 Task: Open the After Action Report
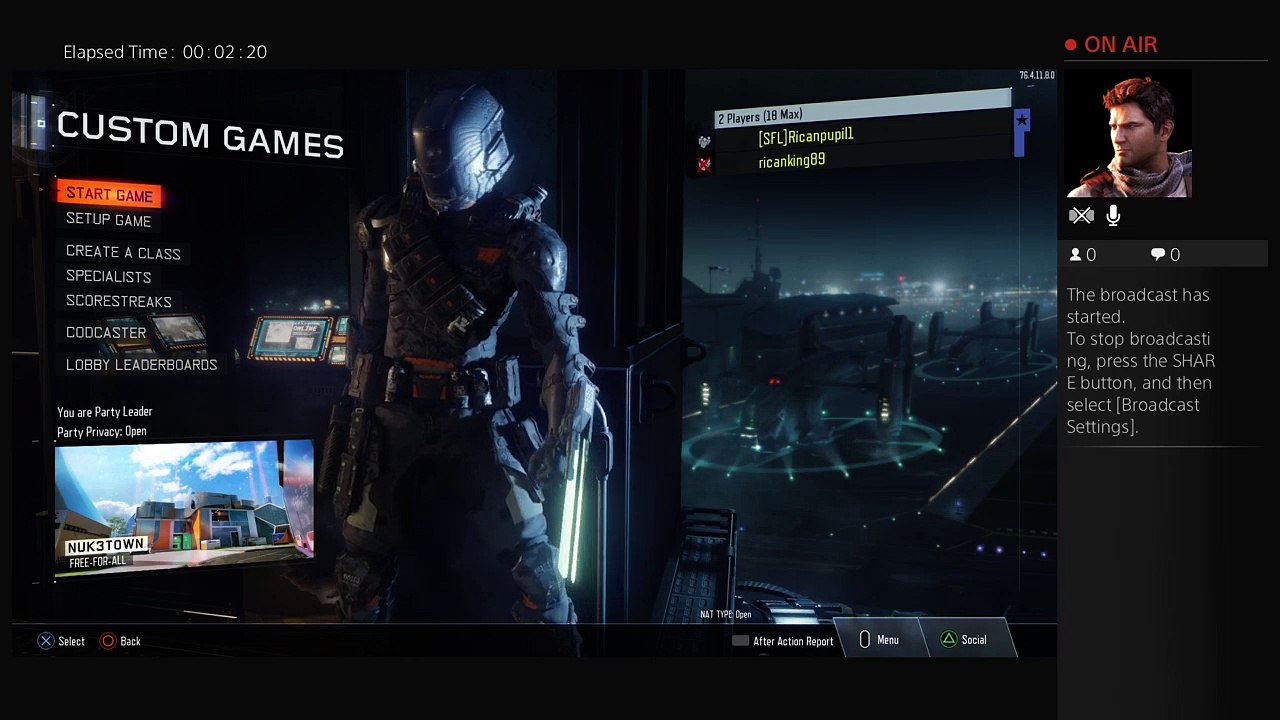pyautogui.click(x=793, y=641)
